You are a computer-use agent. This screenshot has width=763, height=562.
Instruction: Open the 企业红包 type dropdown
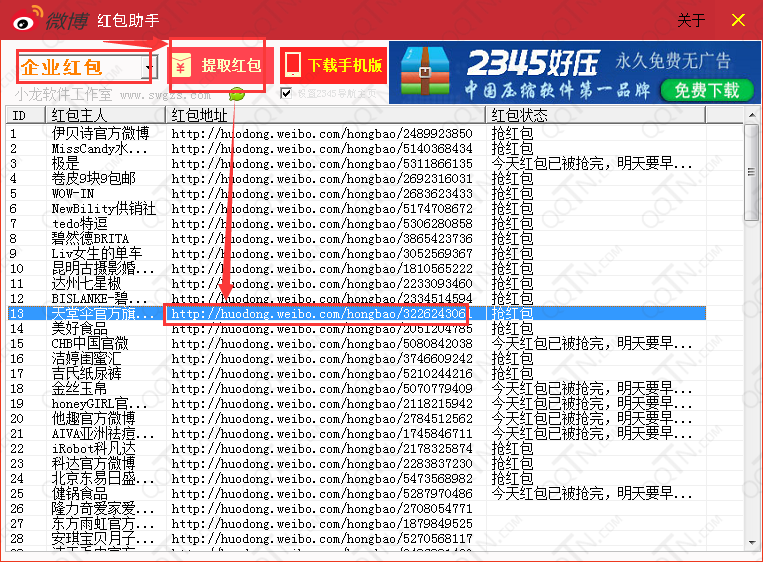coord(149,67)
